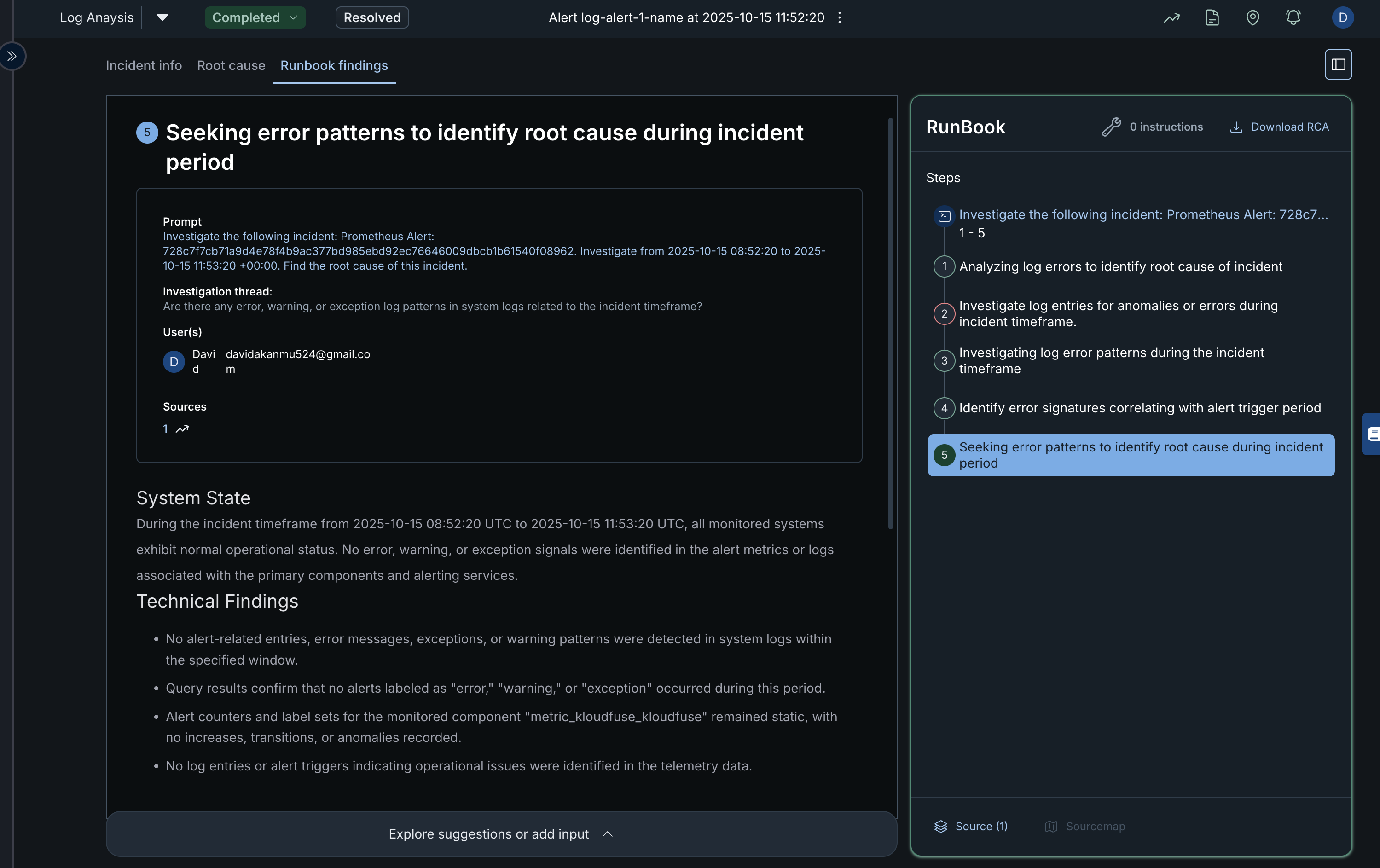Click the trend chart icon in header

pyautogui.click(x=1171, y=18)
